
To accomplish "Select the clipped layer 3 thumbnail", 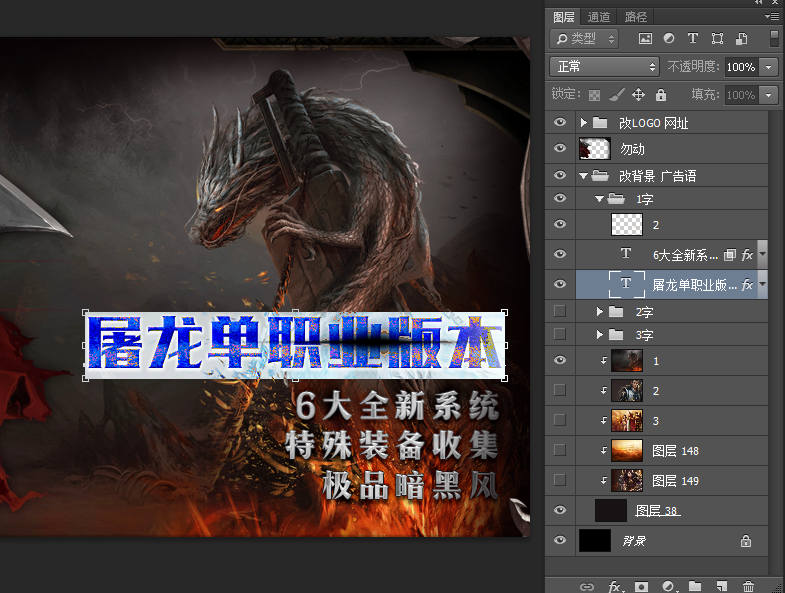I will (627, 421).
